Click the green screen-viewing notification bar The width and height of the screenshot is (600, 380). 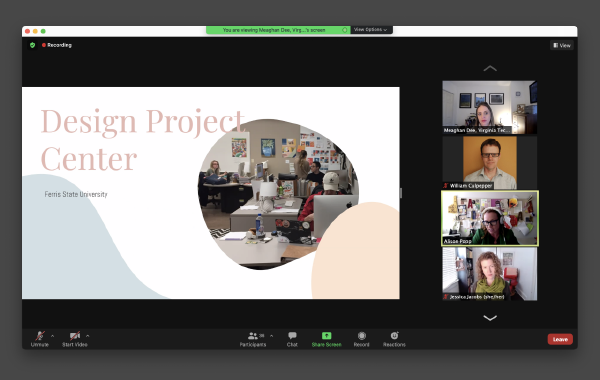click(x=278, y=30)
